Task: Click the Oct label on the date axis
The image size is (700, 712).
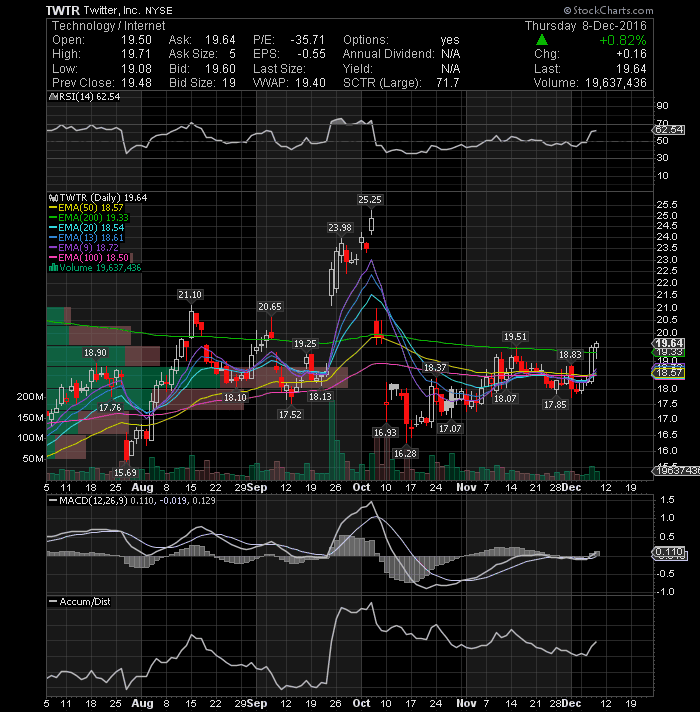Action: pyautogui.click(x=361, y=487)
